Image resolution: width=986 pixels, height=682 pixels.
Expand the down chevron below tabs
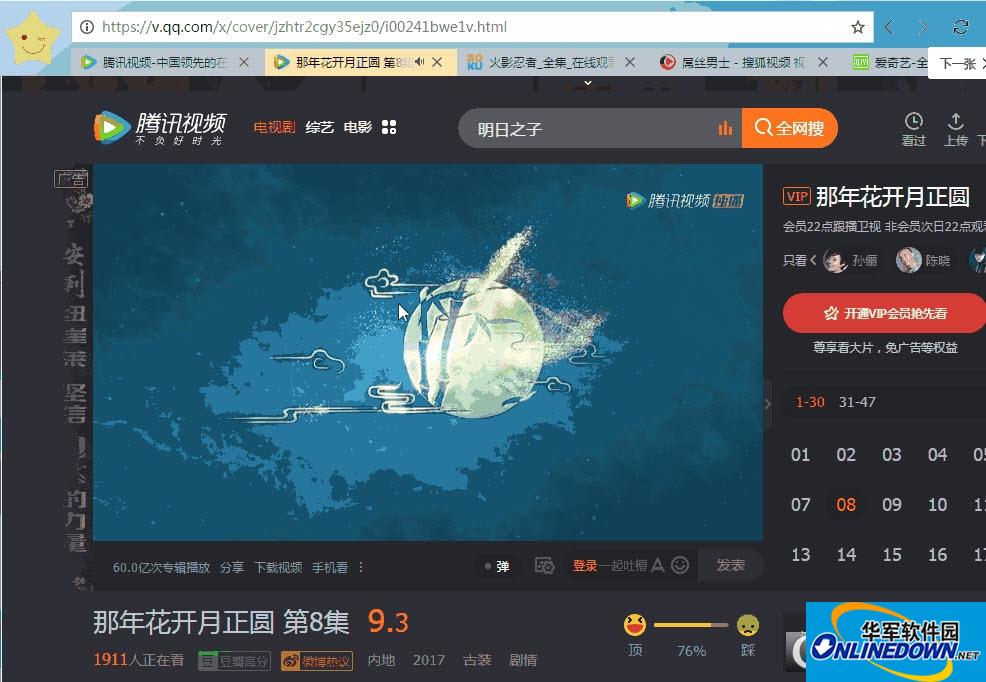click(x=588, y=82)
